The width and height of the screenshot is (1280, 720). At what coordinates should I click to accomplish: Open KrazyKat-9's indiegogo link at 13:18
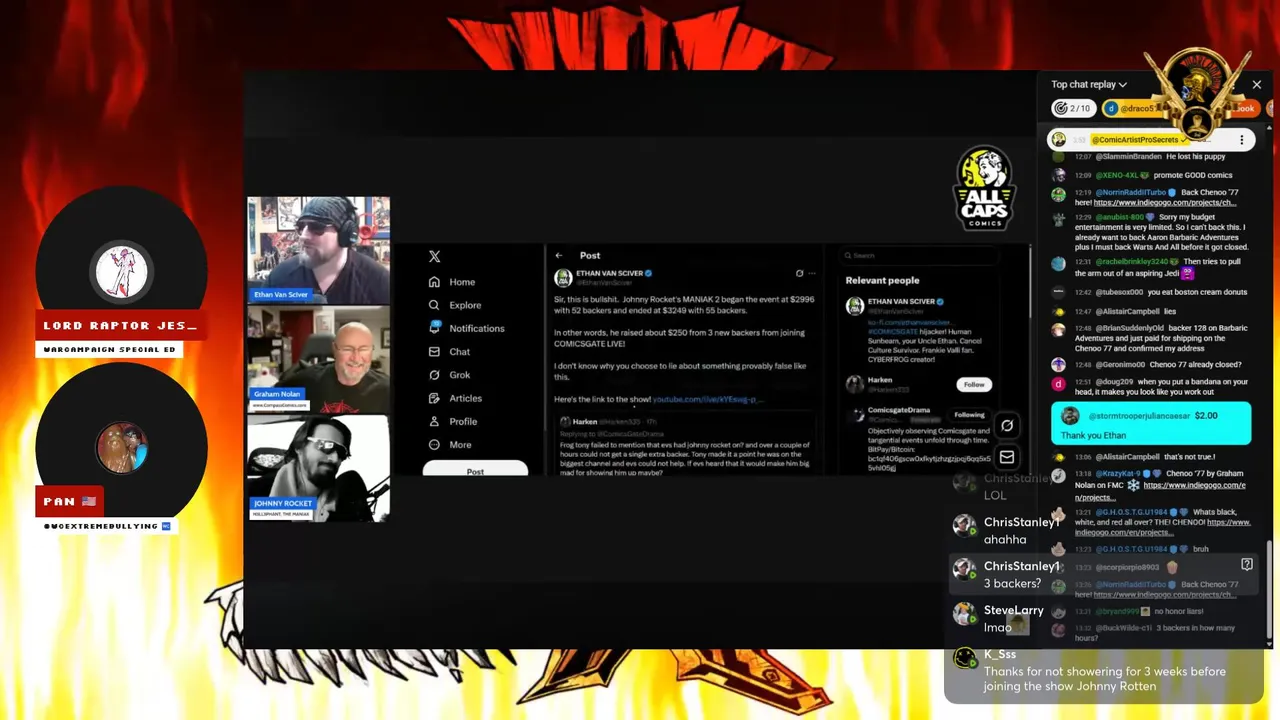[x=1160, y=491]
